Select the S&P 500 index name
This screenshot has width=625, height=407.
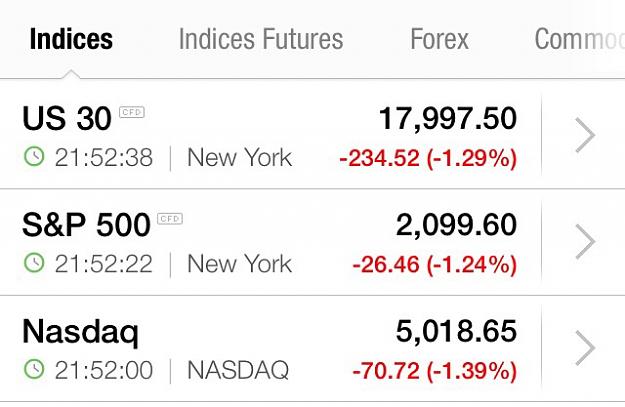pyautogui.click(x=86, y=225)
